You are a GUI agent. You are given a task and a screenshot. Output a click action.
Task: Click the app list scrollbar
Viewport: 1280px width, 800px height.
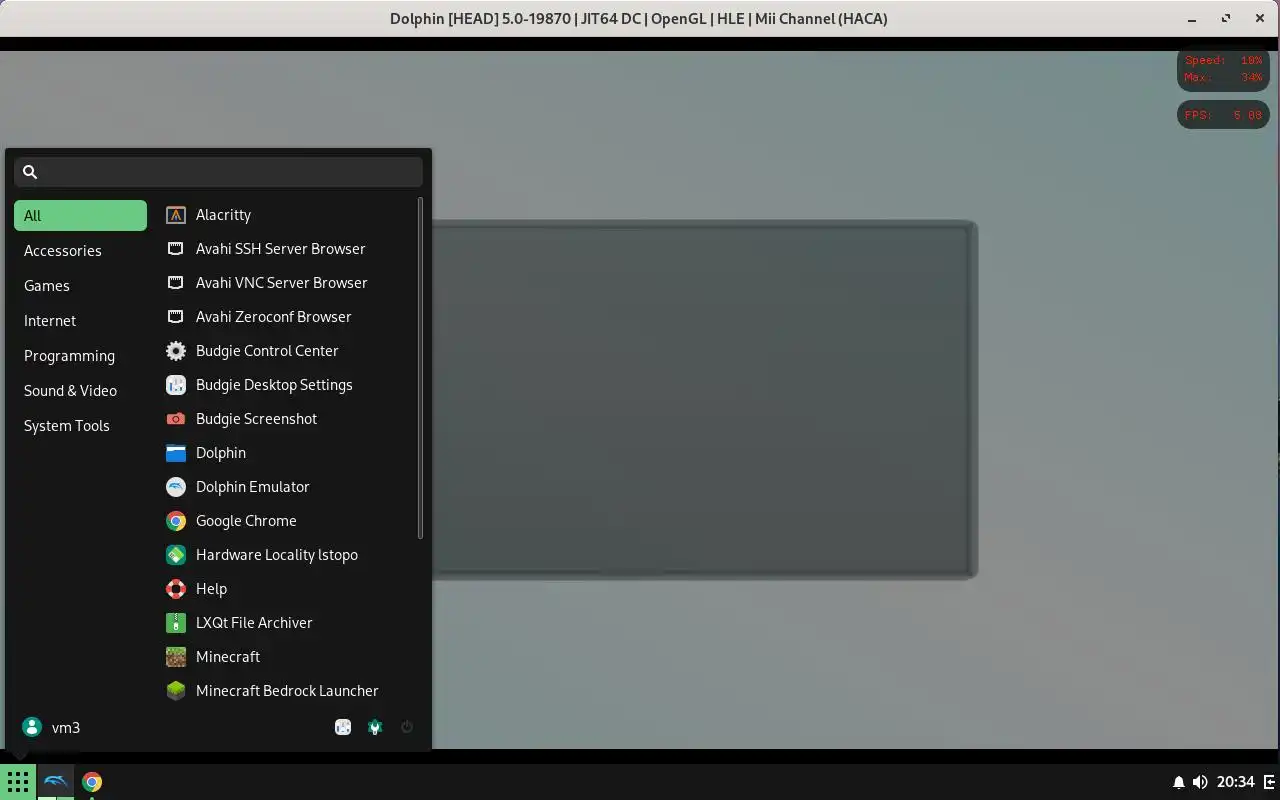[420, 368]
